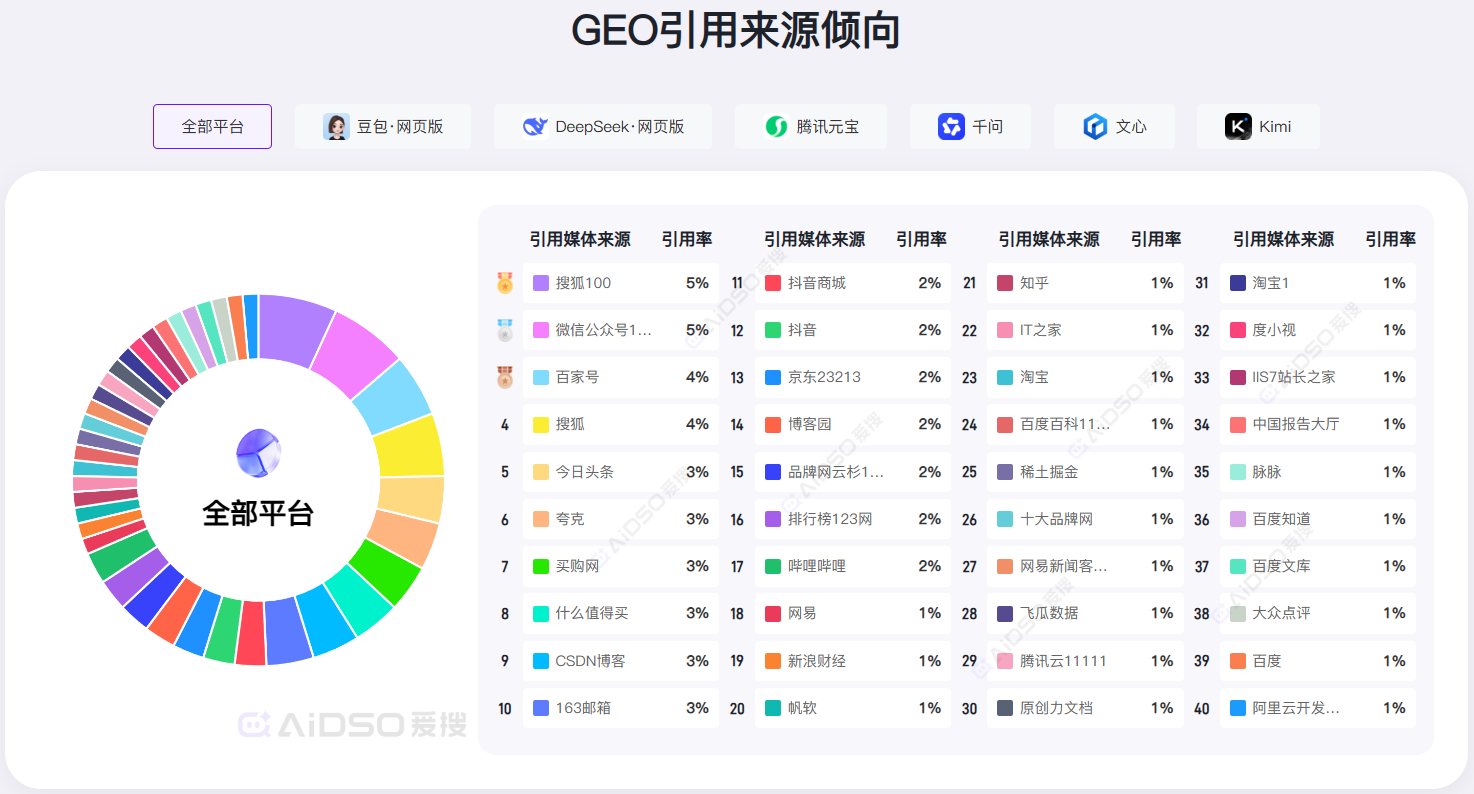Screen dimensions: 1474x794
Task: Open the 文心 platform tab
Action: 1114,127
